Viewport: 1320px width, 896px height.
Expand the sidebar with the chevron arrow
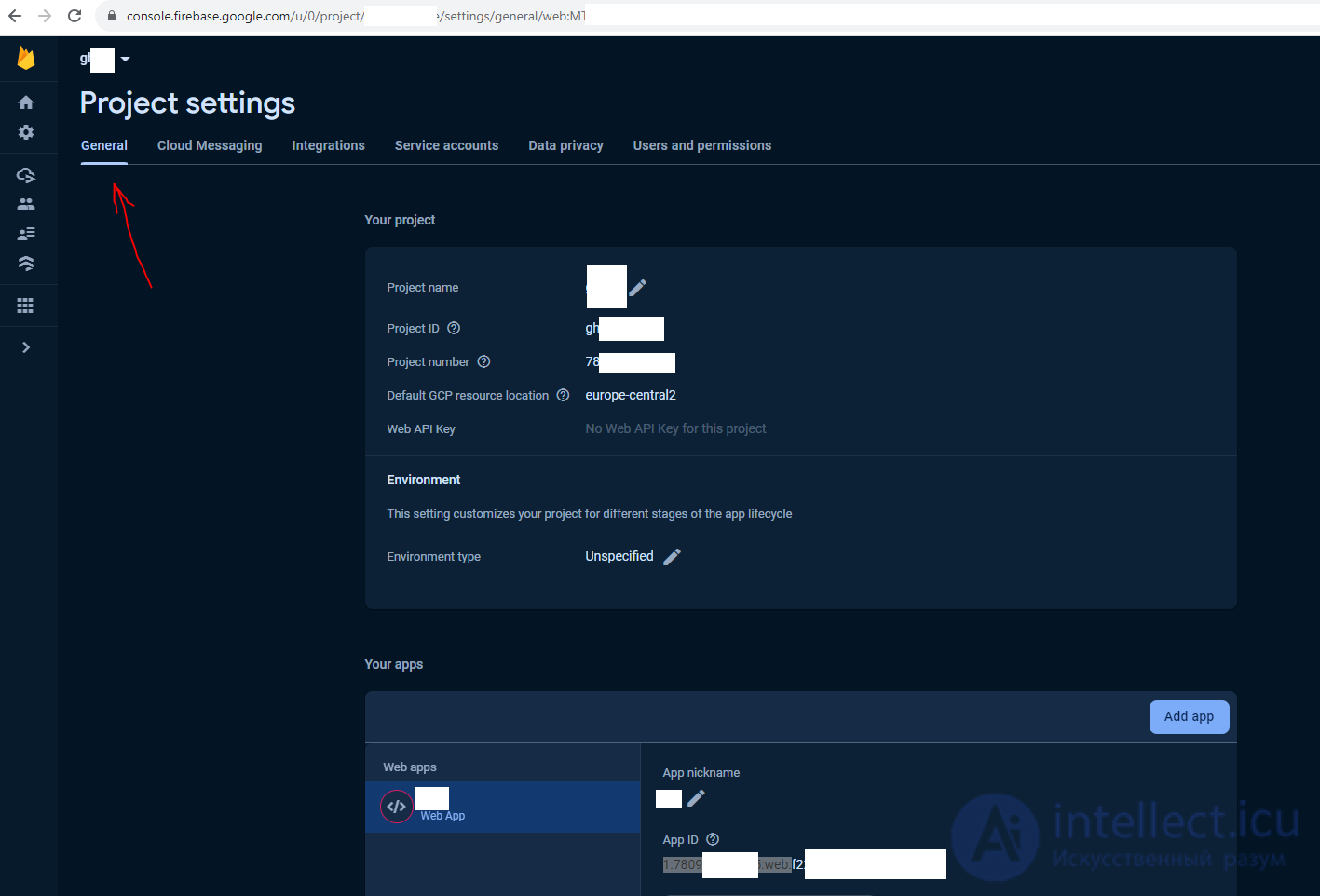tap(26, 347)
